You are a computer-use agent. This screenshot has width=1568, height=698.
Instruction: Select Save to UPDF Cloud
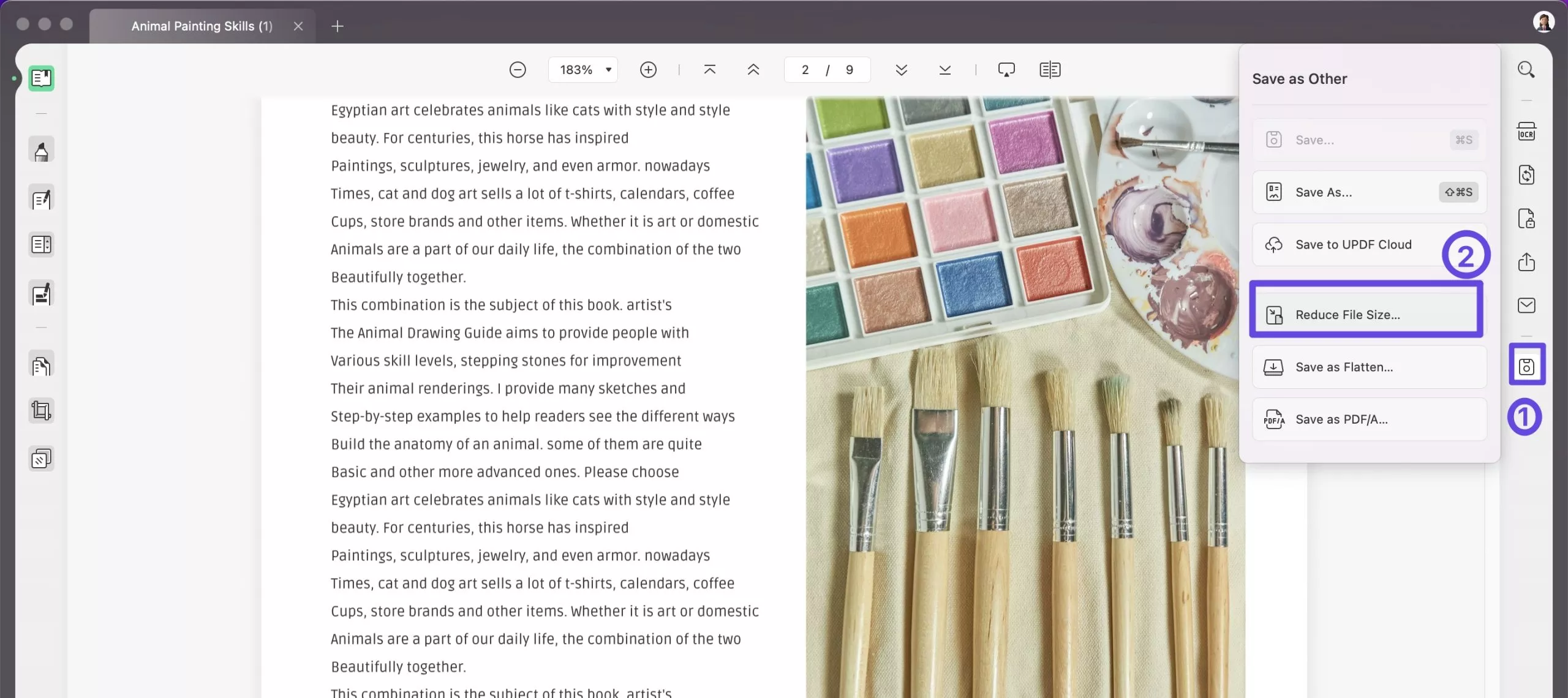point(1370,244)
